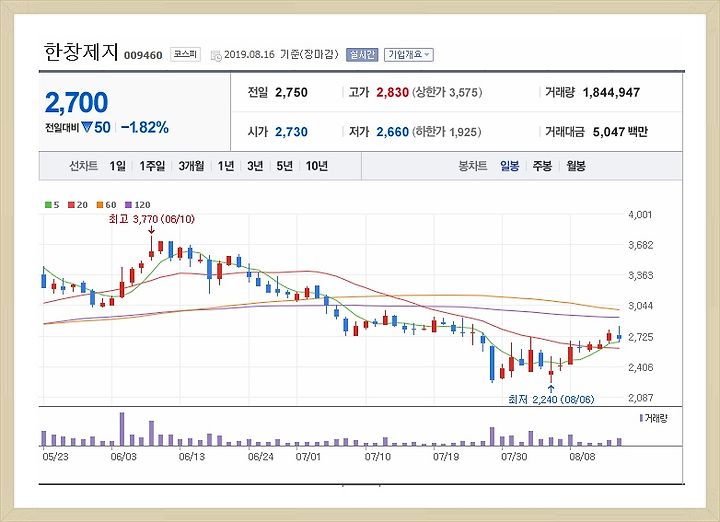Click the tallest volume bar near 06/03
This screenshot has height=522, width=720.
pos(122,429)
